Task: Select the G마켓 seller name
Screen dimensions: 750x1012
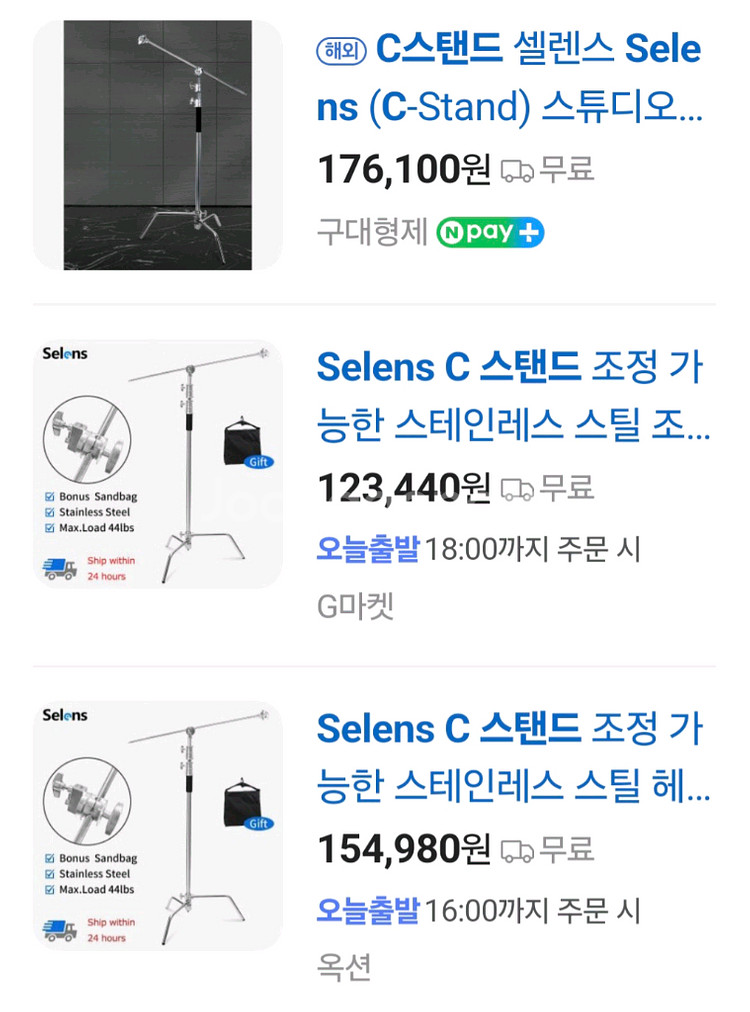Action: (x=355, y=606)
